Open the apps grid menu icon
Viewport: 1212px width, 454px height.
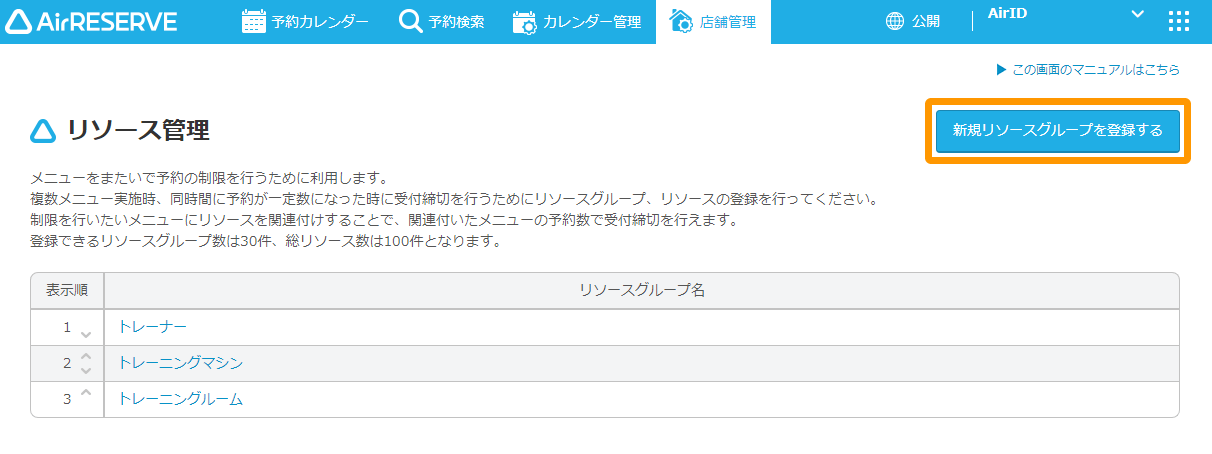pyautogui.click(x=1179, y=21)
